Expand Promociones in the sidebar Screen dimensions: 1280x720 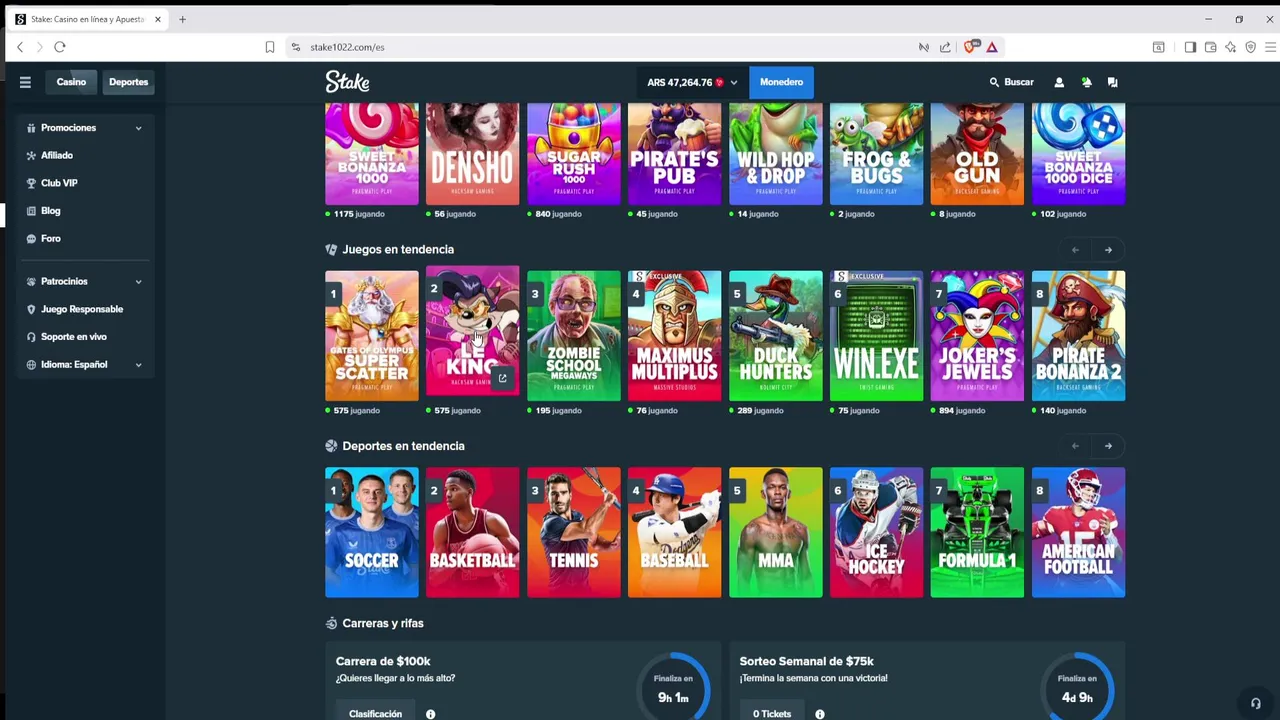(84, 128)
